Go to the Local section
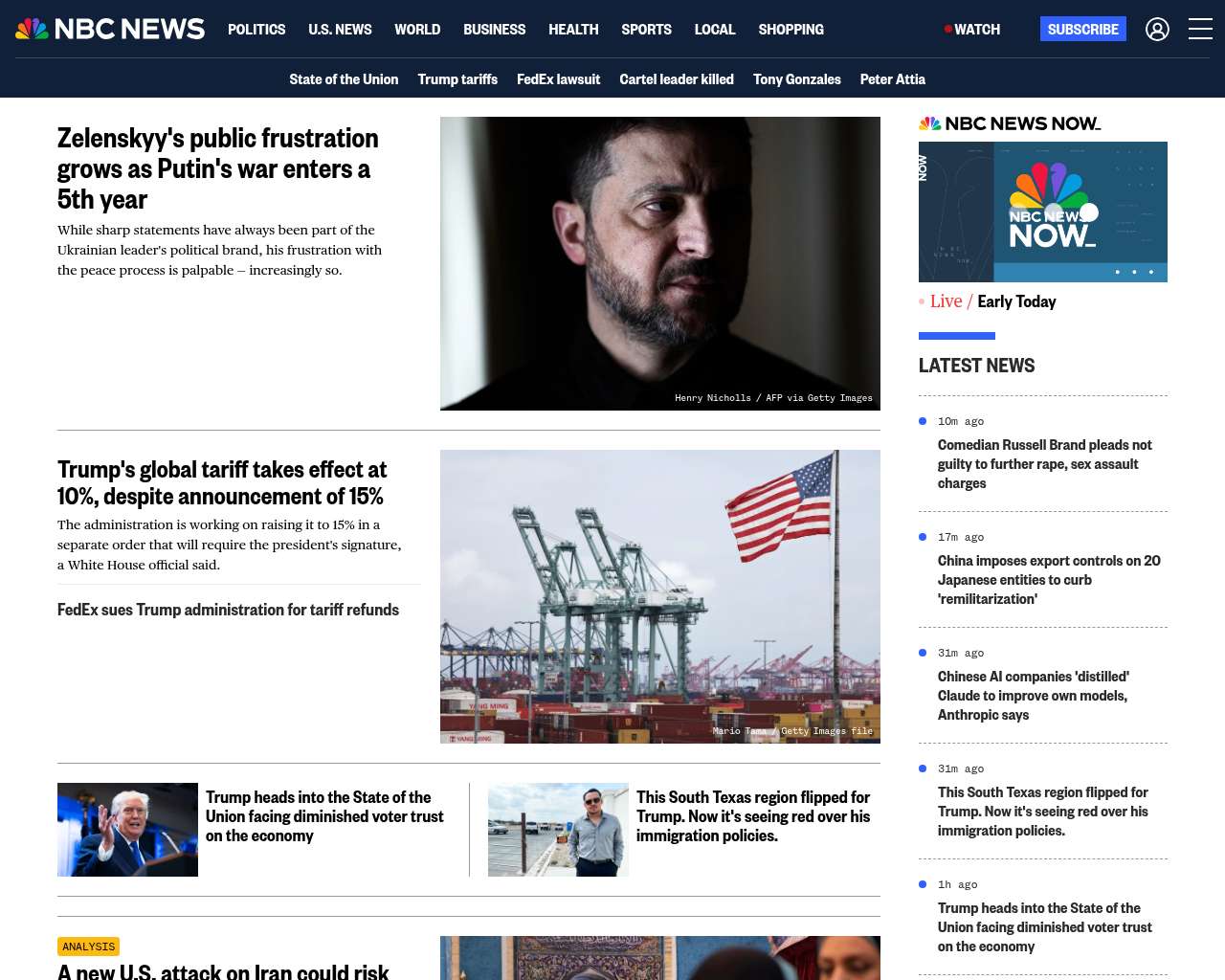 [x=715, y=30]
